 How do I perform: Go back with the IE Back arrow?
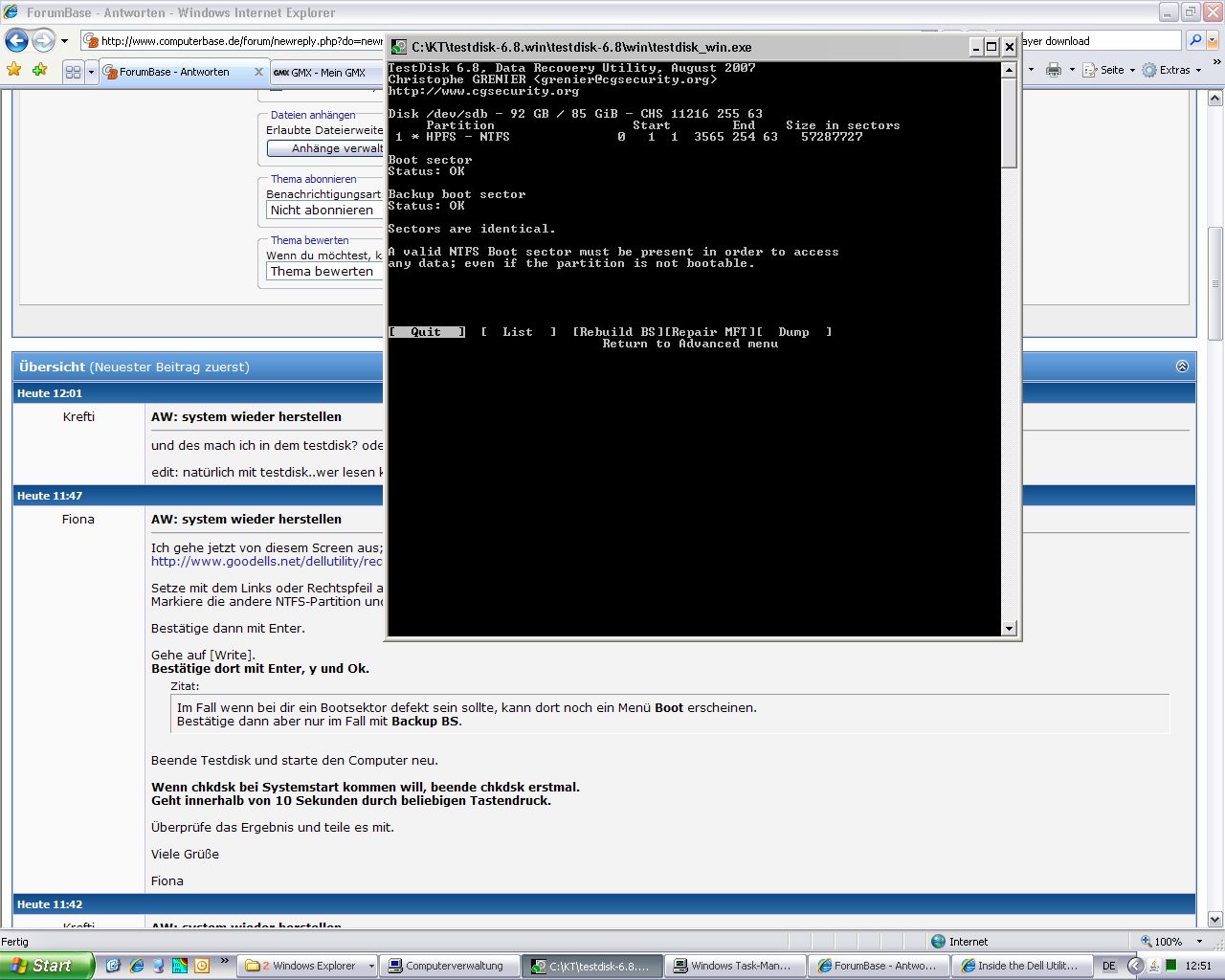(16, 41)
